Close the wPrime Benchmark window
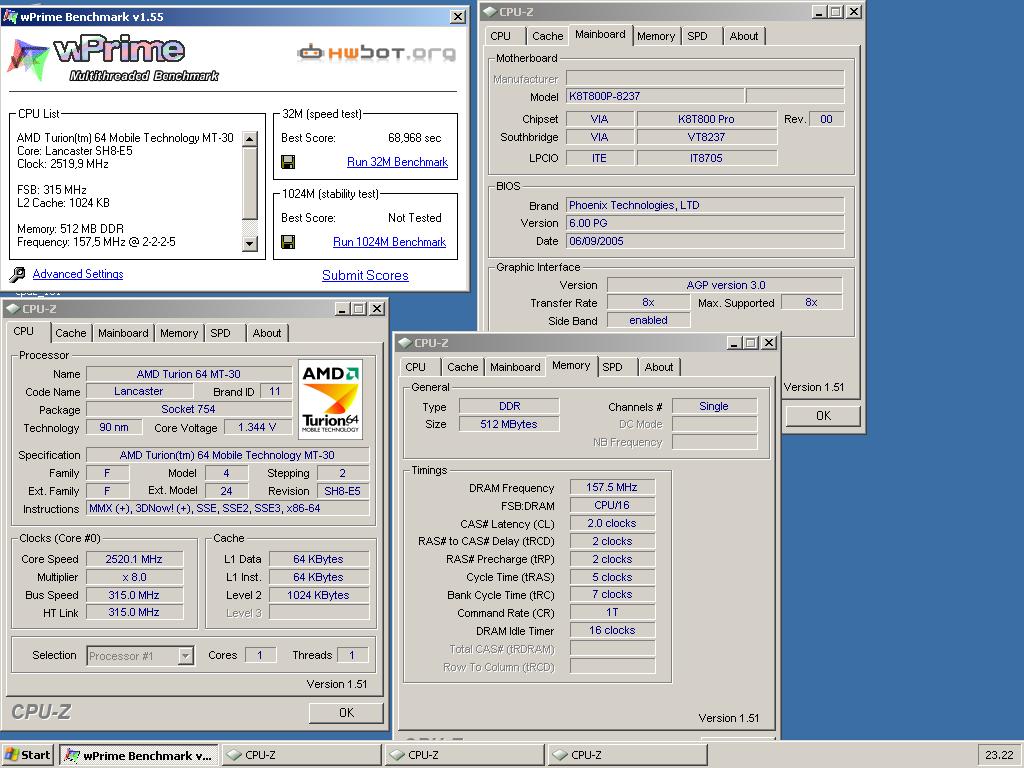This screenshot has height=768, width=1024. pos(458,16)
